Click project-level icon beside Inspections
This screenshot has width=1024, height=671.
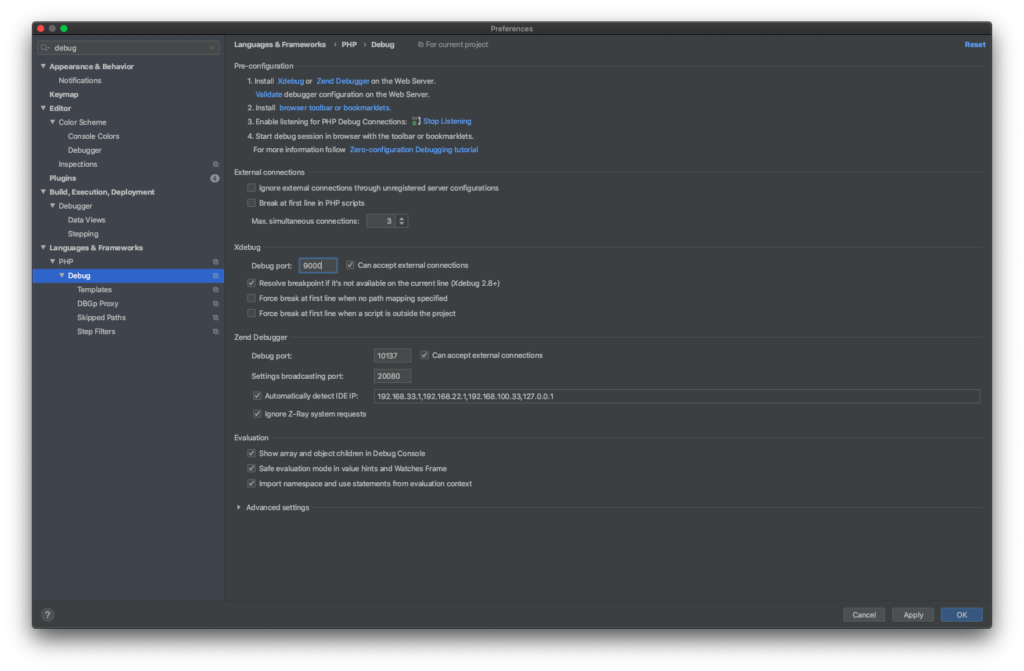[x=215, y=164]
